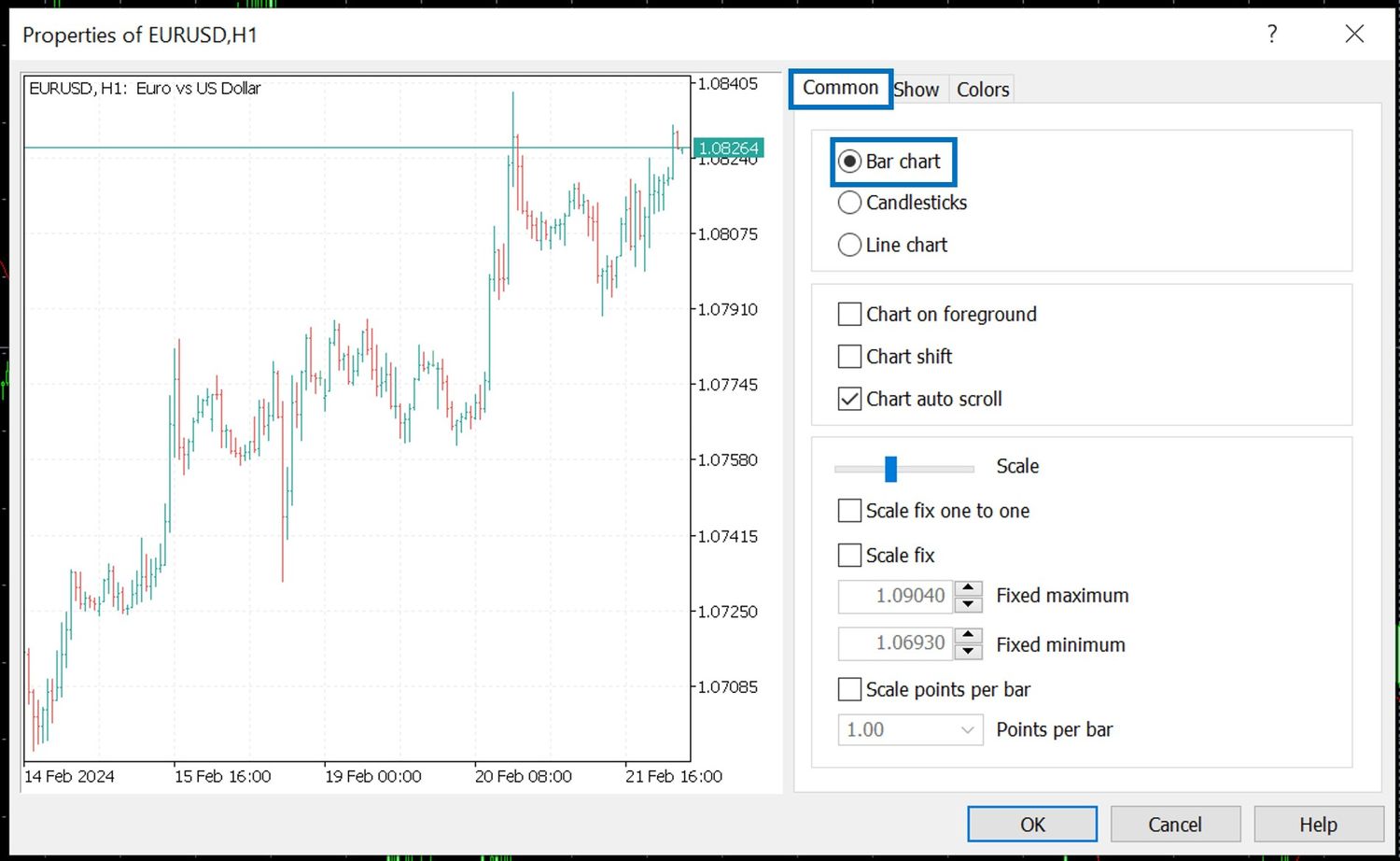Enable Chart on foreground checkbox

click(x=849, y=315)
